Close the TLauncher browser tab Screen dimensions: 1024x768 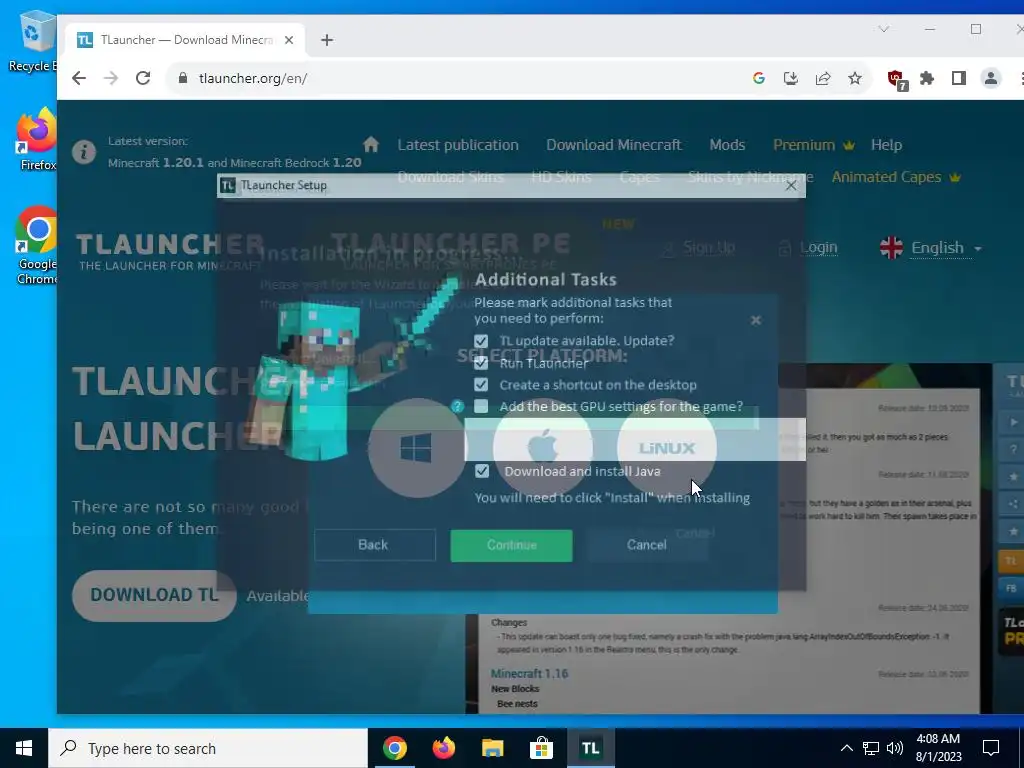289,40
